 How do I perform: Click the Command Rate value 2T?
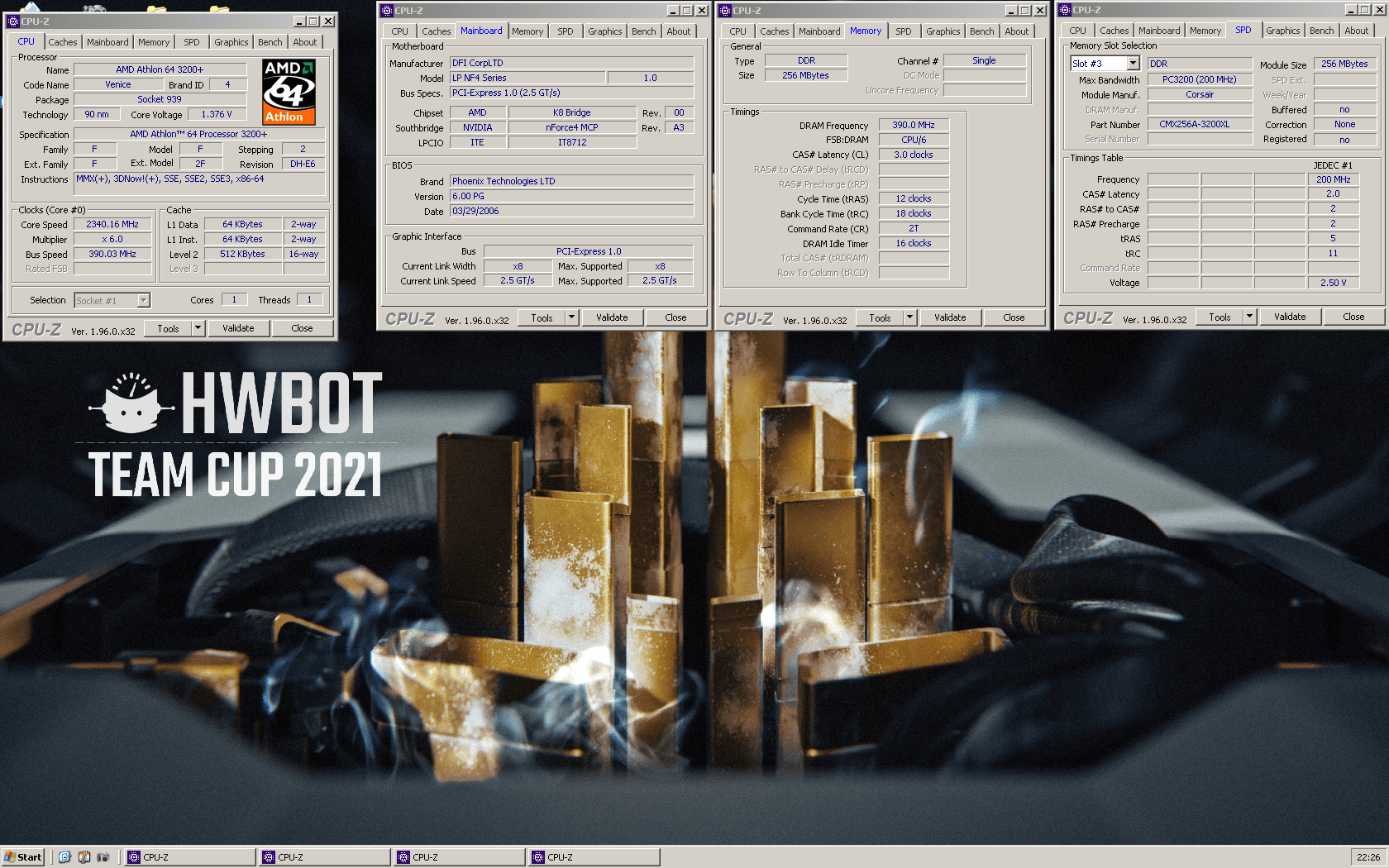(x=914, y=228)
